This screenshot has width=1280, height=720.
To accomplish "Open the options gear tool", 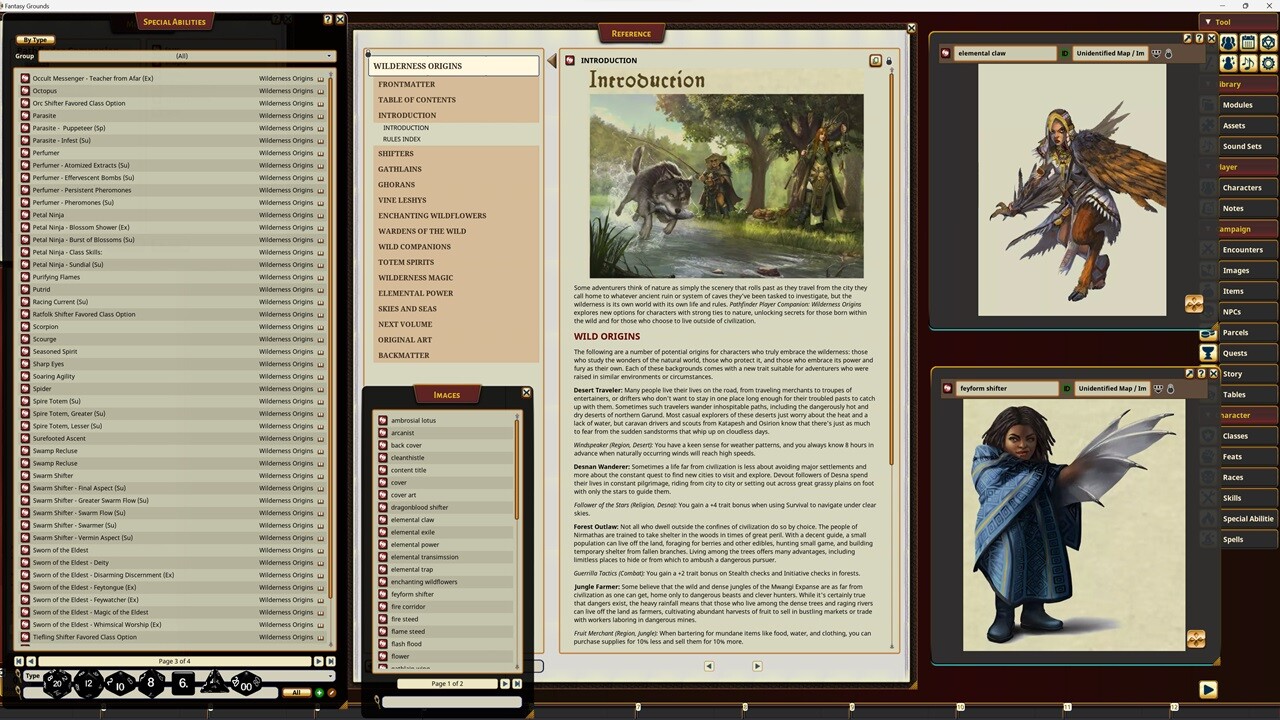I will [x=1268, y=63].
